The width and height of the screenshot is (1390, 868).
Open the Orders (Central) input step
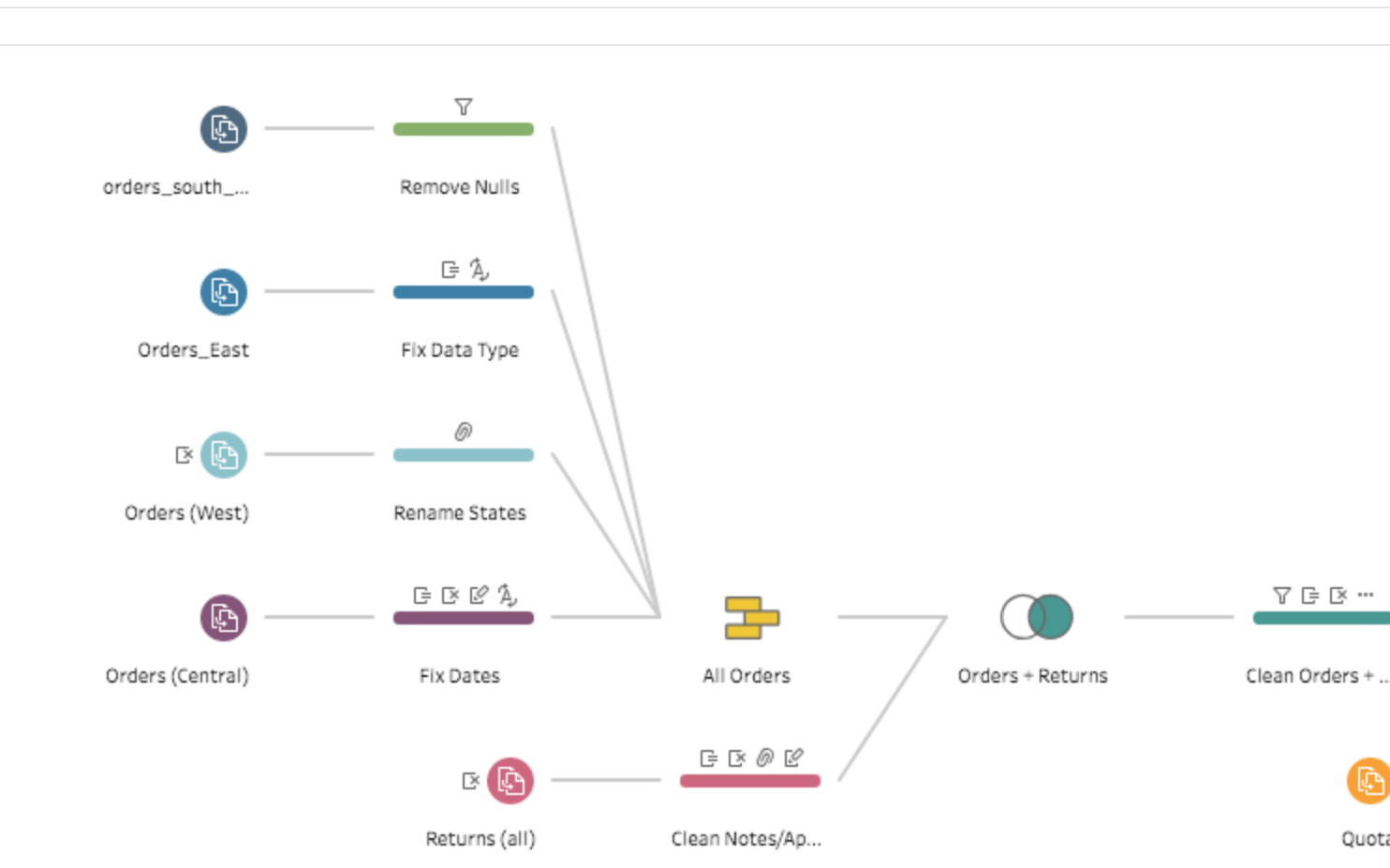224,618
